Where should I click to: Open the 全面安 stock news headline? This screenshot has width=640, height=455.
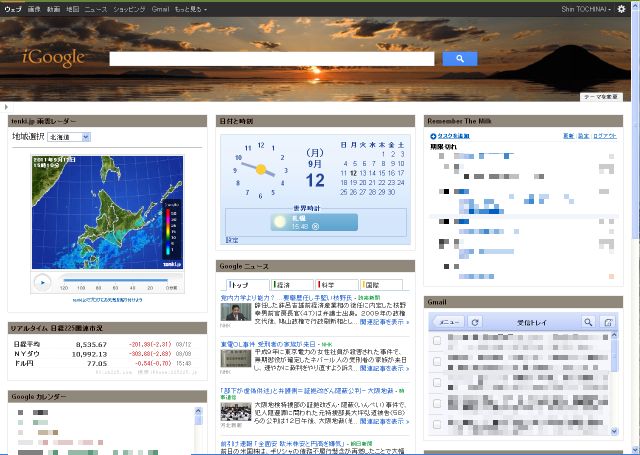[x=282, y=444]
